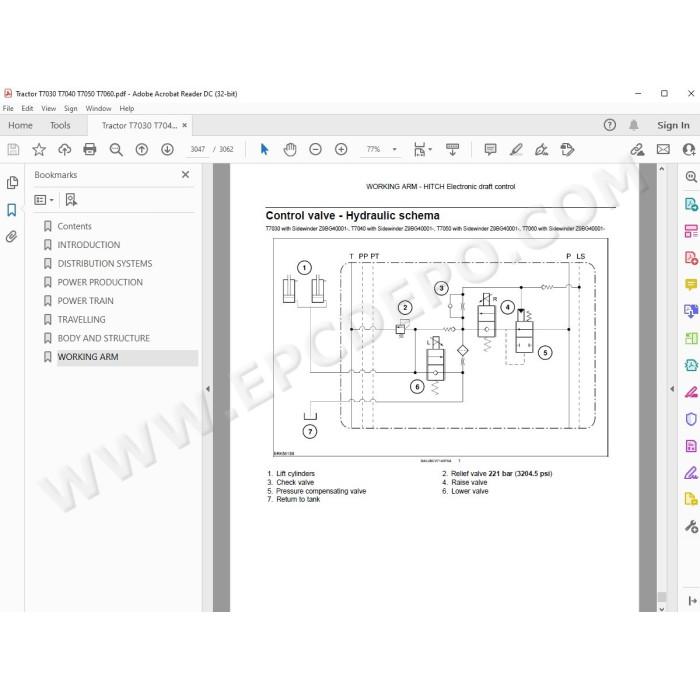
Task: Close the Bookmarks panel
Action: point(185,175)
